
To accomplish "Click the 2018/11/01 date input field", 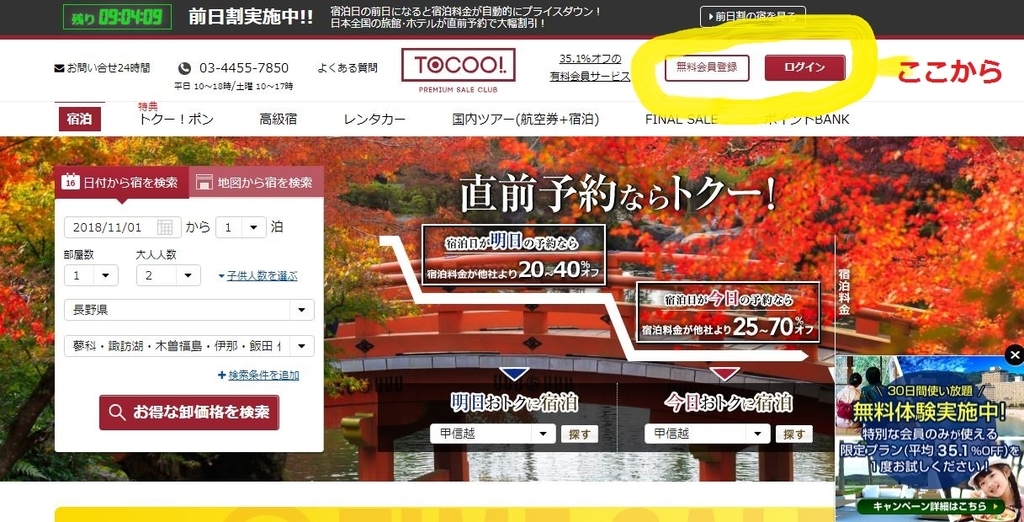I will [123, 227].
